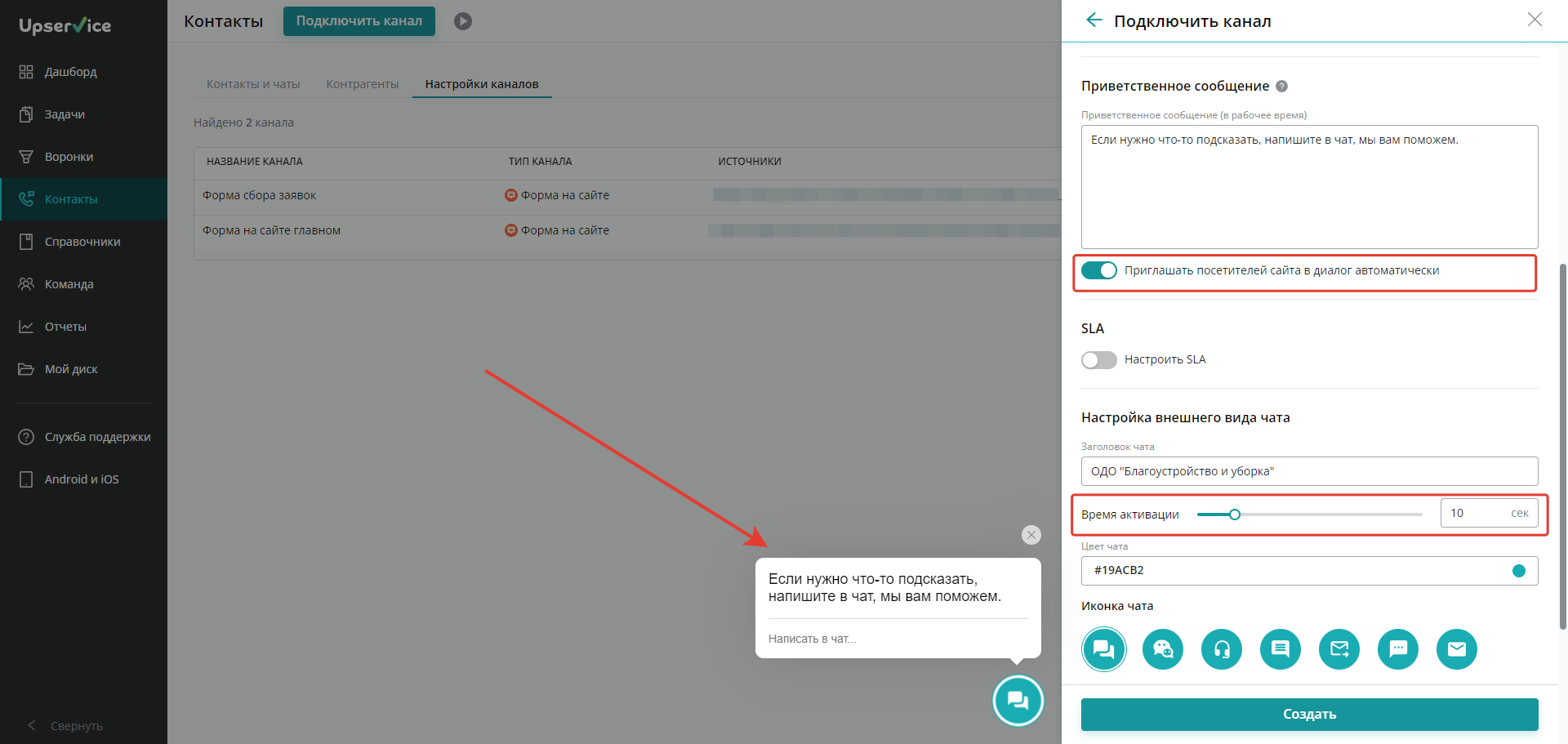Click the ТИП КАНАЛА column header
1568x744 pixels.
[540, 162]
